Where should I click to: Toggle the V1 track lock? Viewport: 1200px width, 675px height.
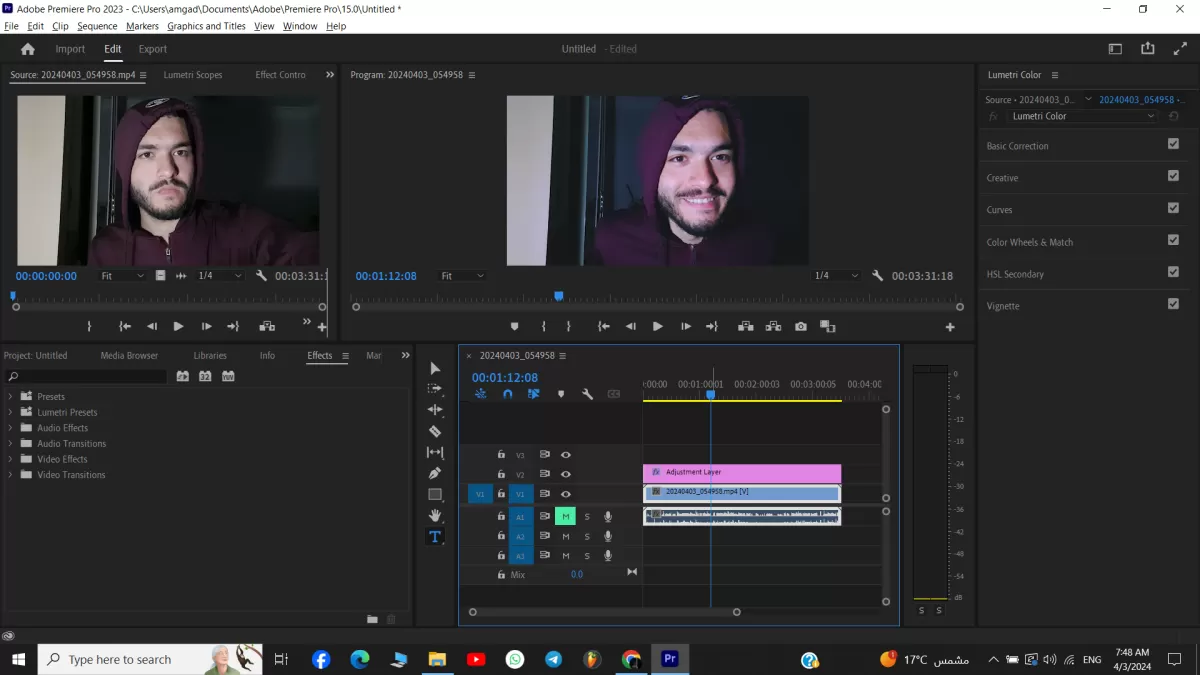(x=501, y=494)
